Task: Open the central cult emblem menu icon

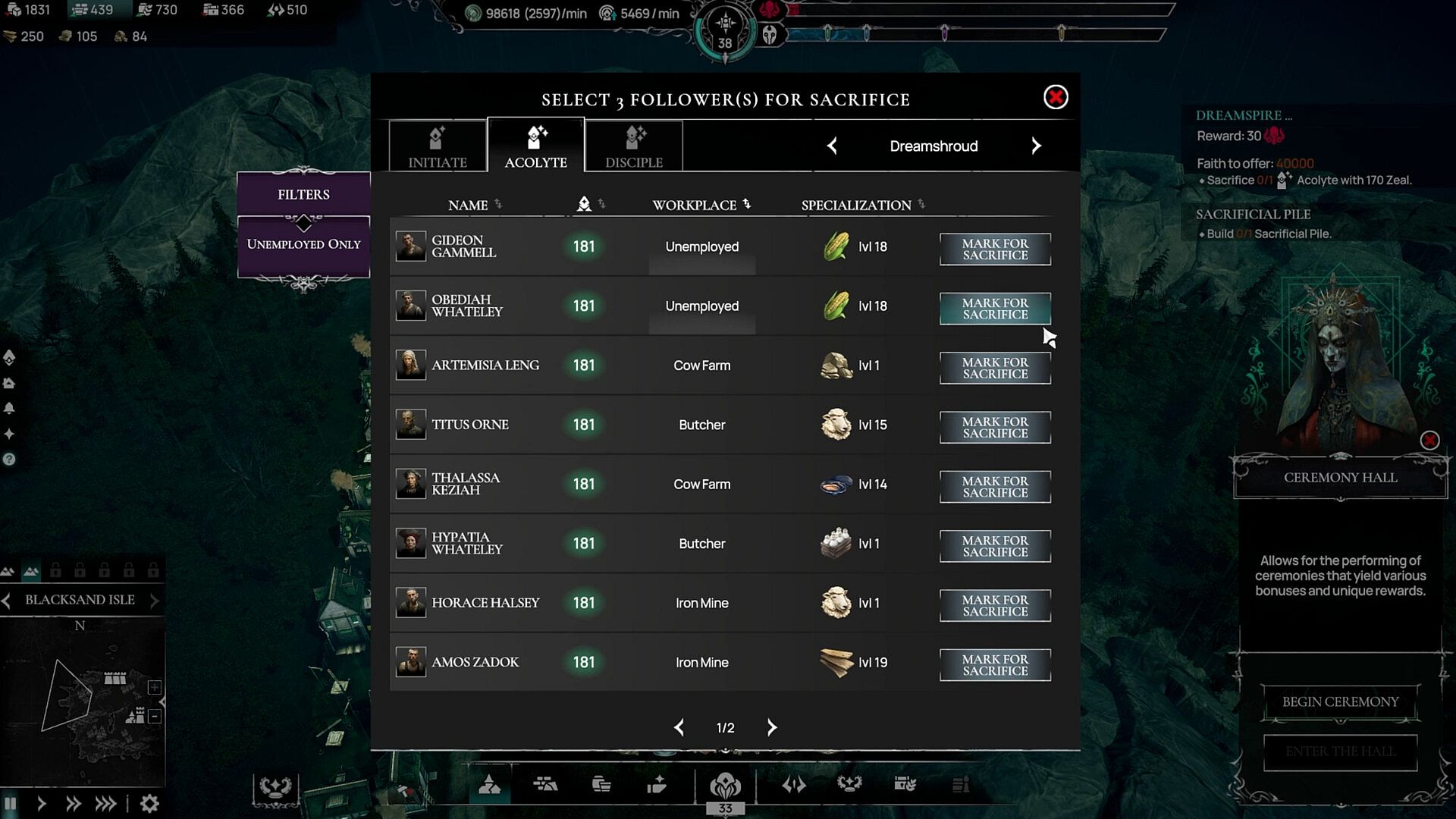Action: click(x=725, y=786)
